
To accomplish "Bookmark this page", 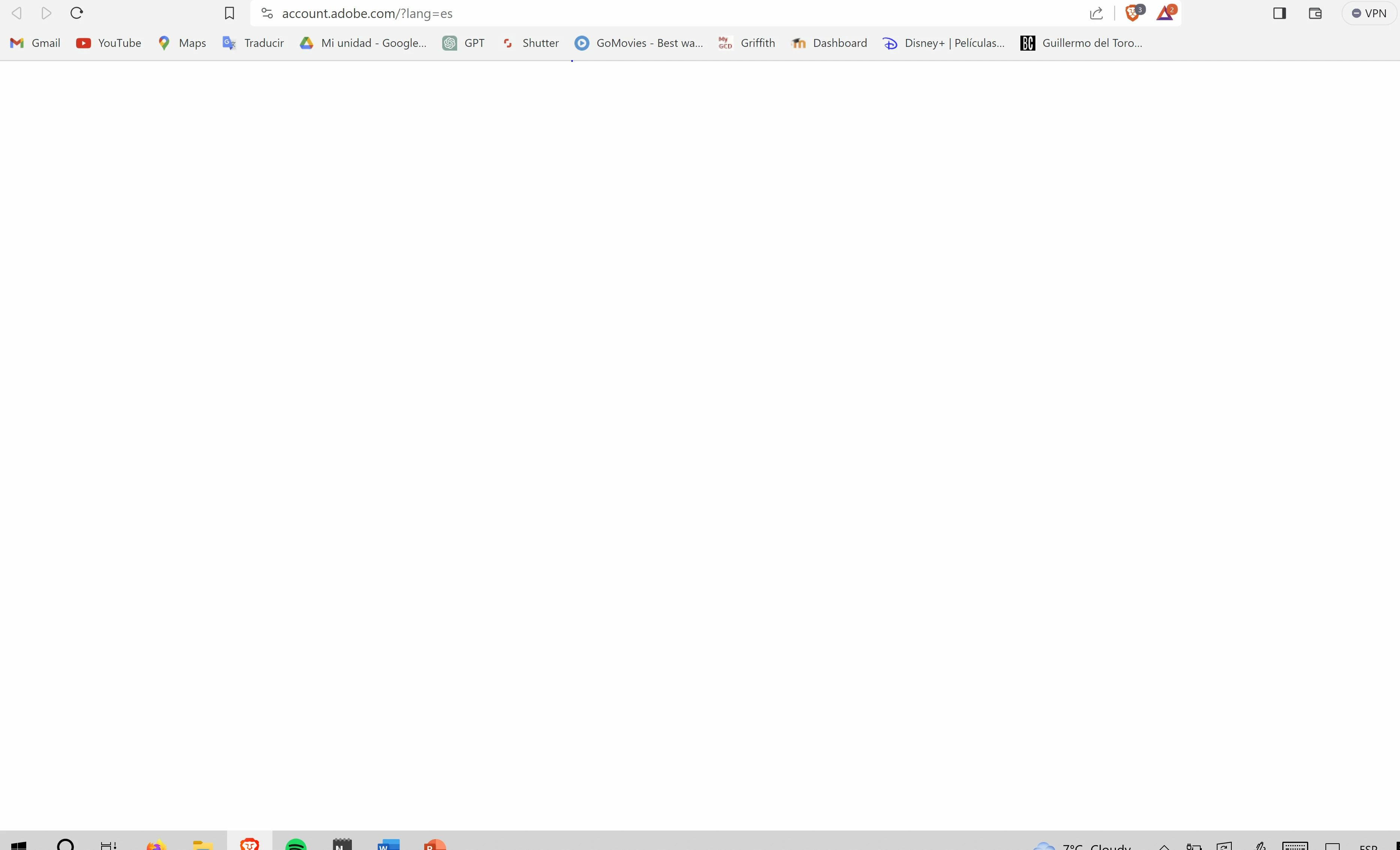I will coord(229,13).
